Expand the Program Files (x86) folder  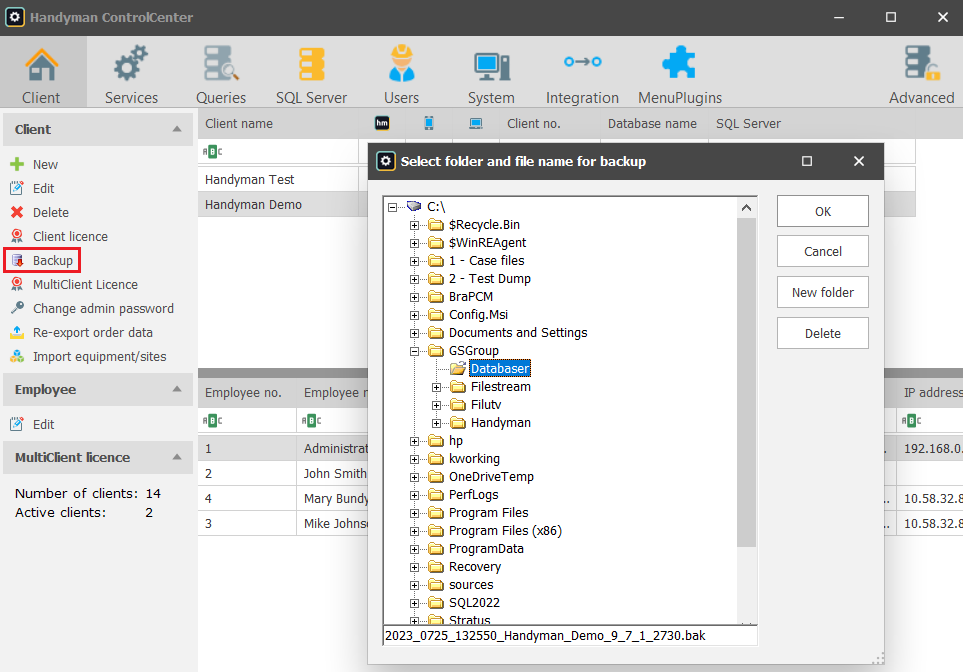(415, 531)
